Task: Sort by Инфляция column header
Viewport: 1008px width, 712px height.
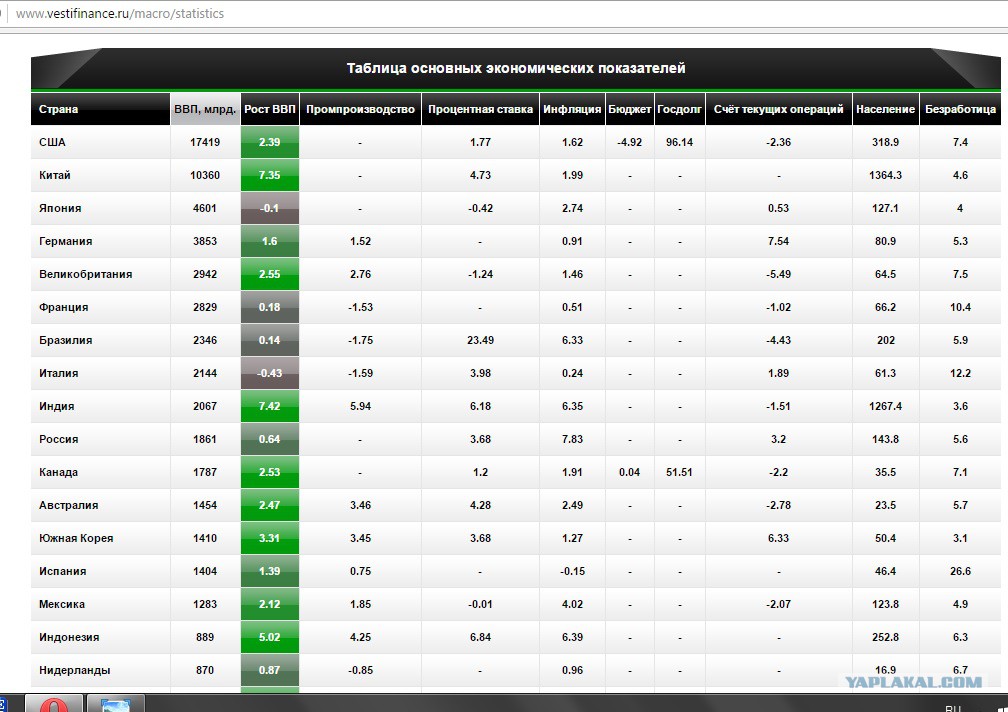Action: coord(572,109)
